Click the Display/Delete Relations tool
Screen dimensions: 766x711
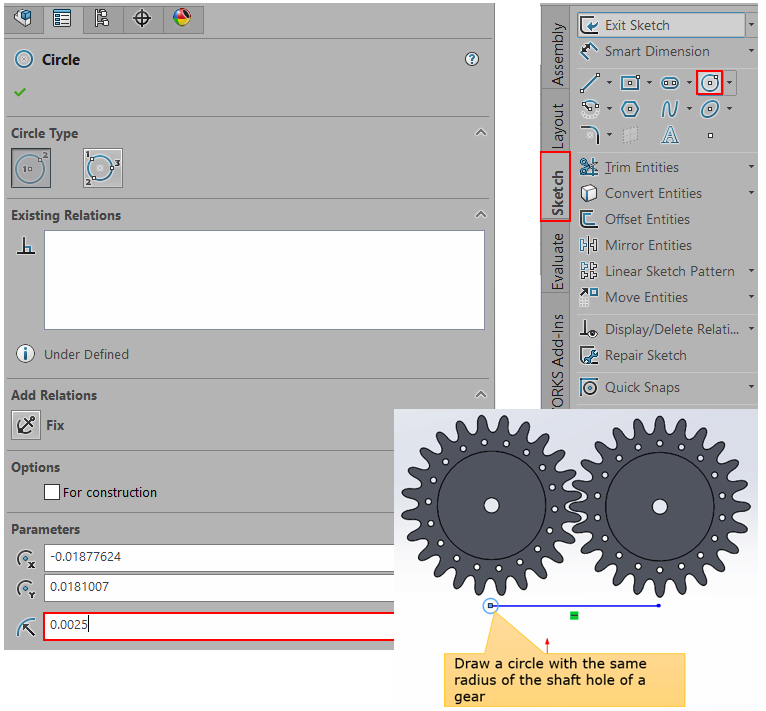pos(660,329)
